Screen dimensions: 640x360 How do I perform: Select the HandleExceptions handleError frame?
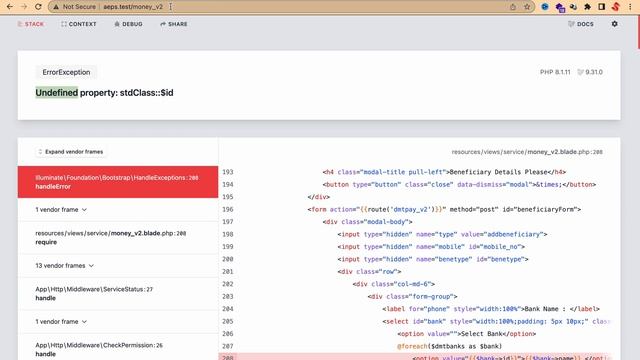click(118, 182)
